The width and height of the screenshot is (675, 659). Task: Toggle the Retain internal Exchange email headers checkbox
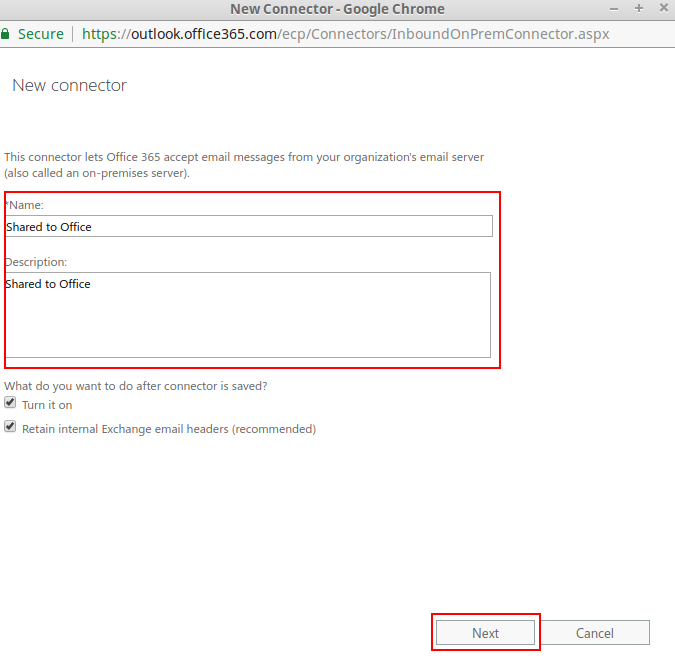click(10, 427)
